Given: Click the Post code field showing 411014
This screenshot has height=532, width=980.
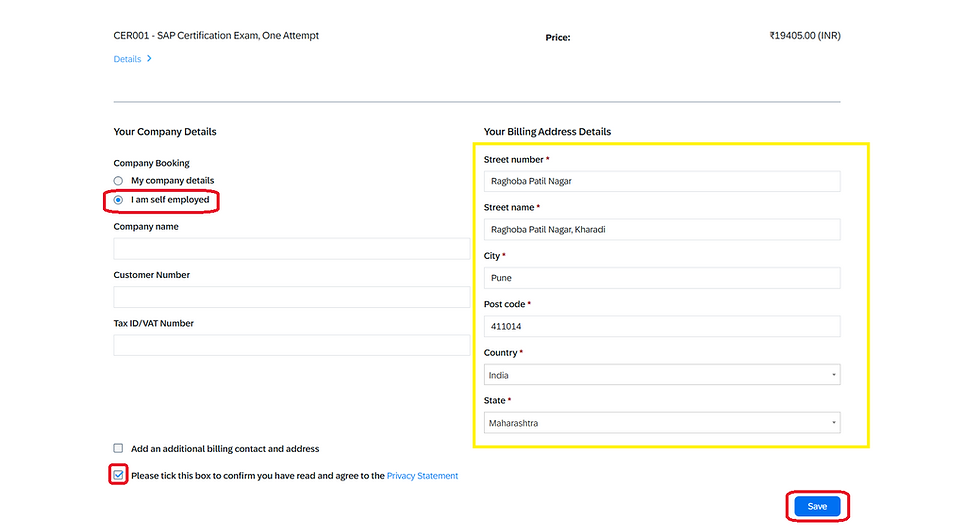Looking at the screenshot, I should 662,326.
